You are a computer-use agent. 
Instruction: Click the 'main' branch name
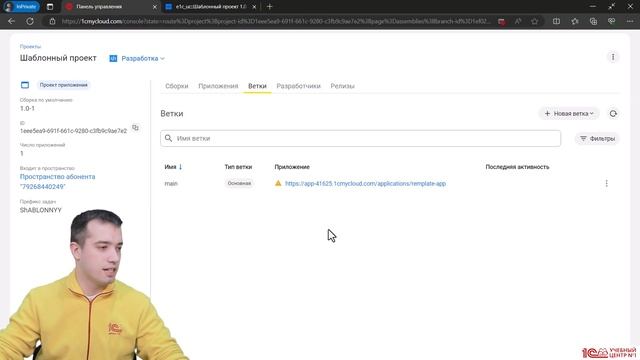click(x=171, y=184)
